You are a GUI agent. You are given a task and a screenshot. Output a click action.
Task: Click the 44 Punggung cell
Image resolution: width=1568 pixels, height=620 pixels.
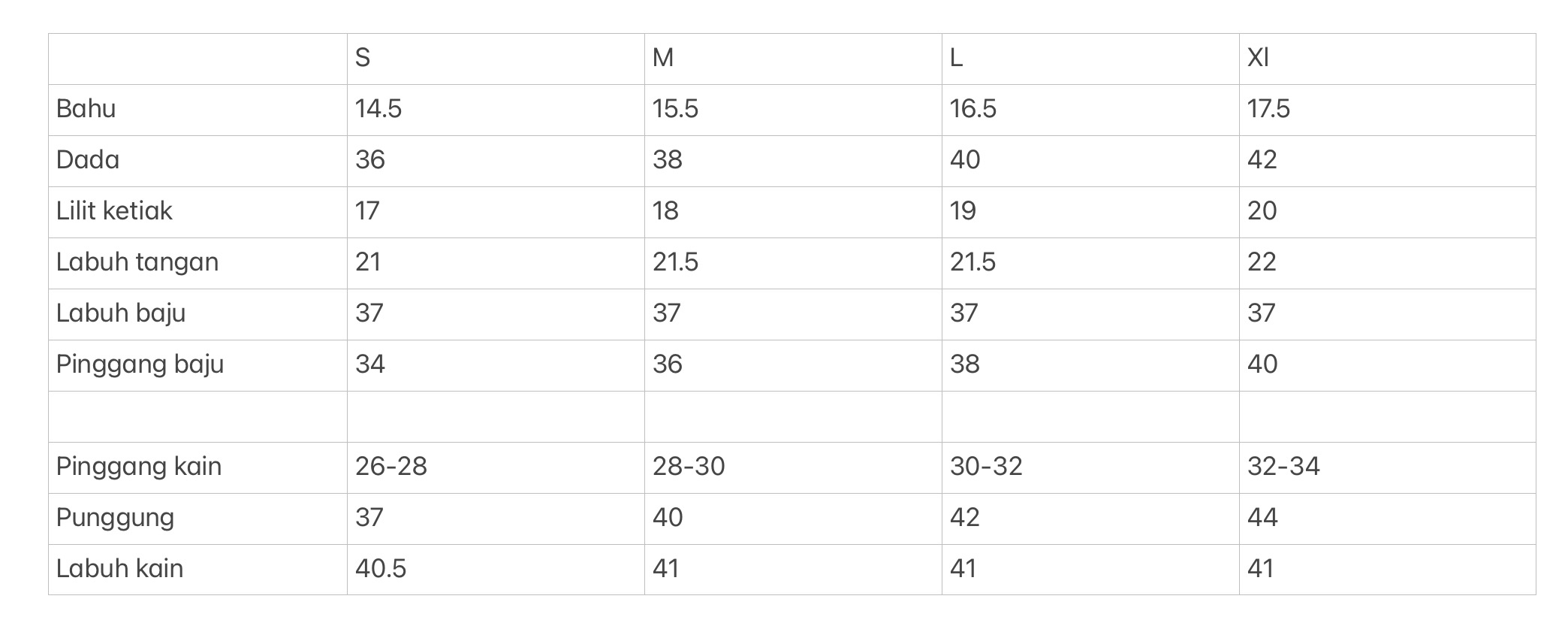point(1262,518)
